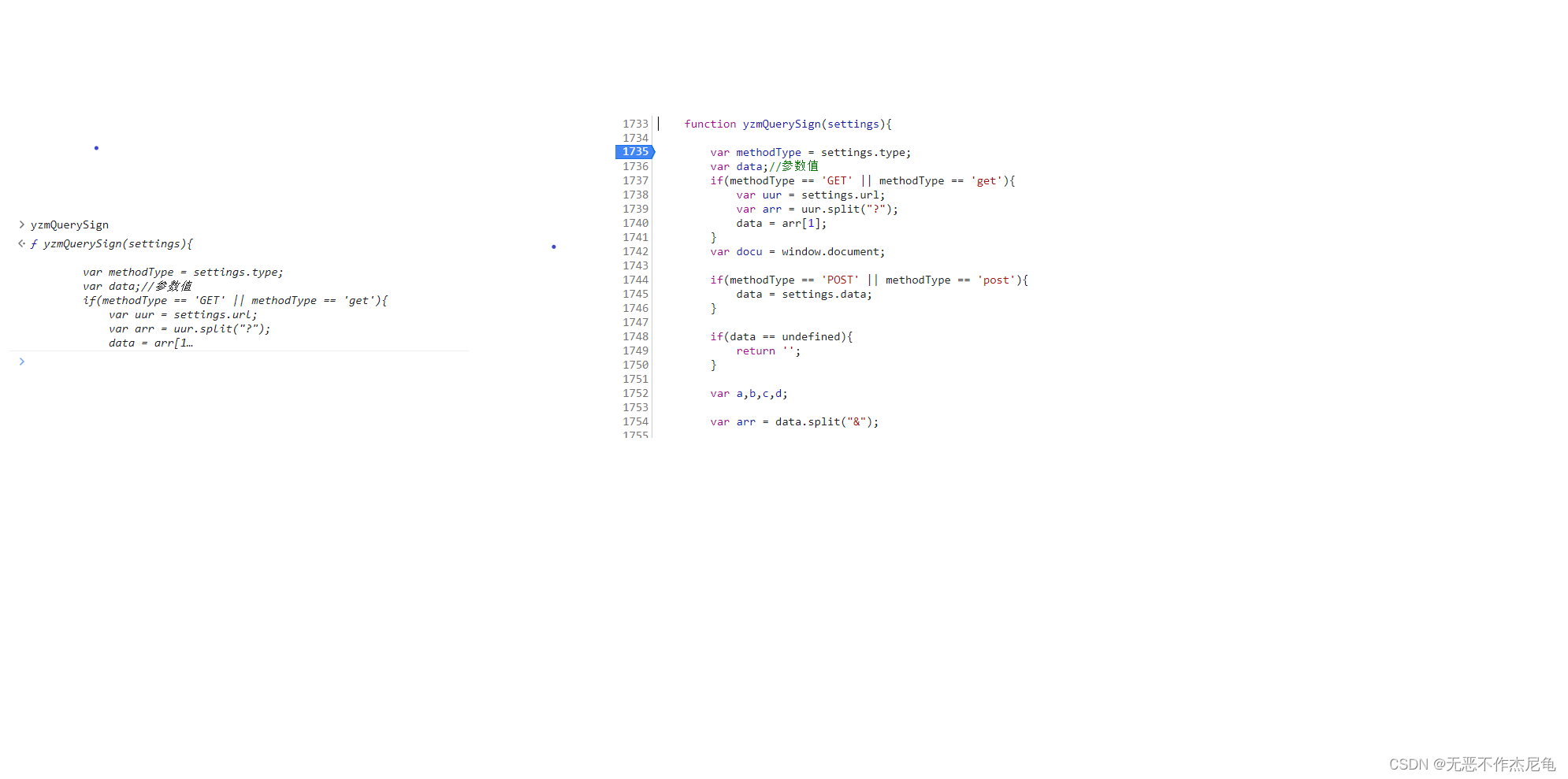Screen dimensions: 1568x779
Task: Click line number 1737 in gutter
Action: [635, 180]
